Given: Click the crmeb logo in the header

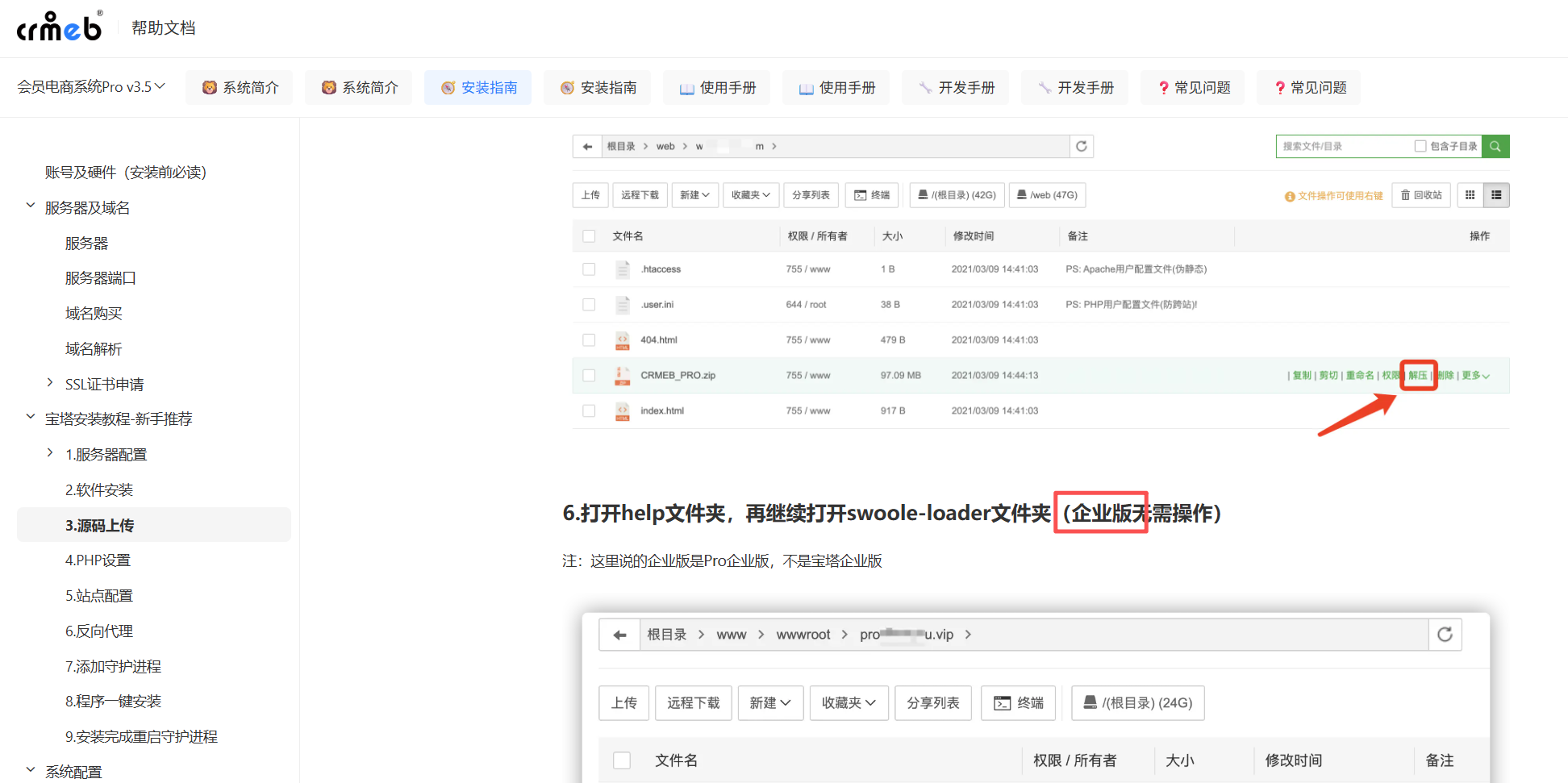Looking at the screenshot, I should 60,27.
